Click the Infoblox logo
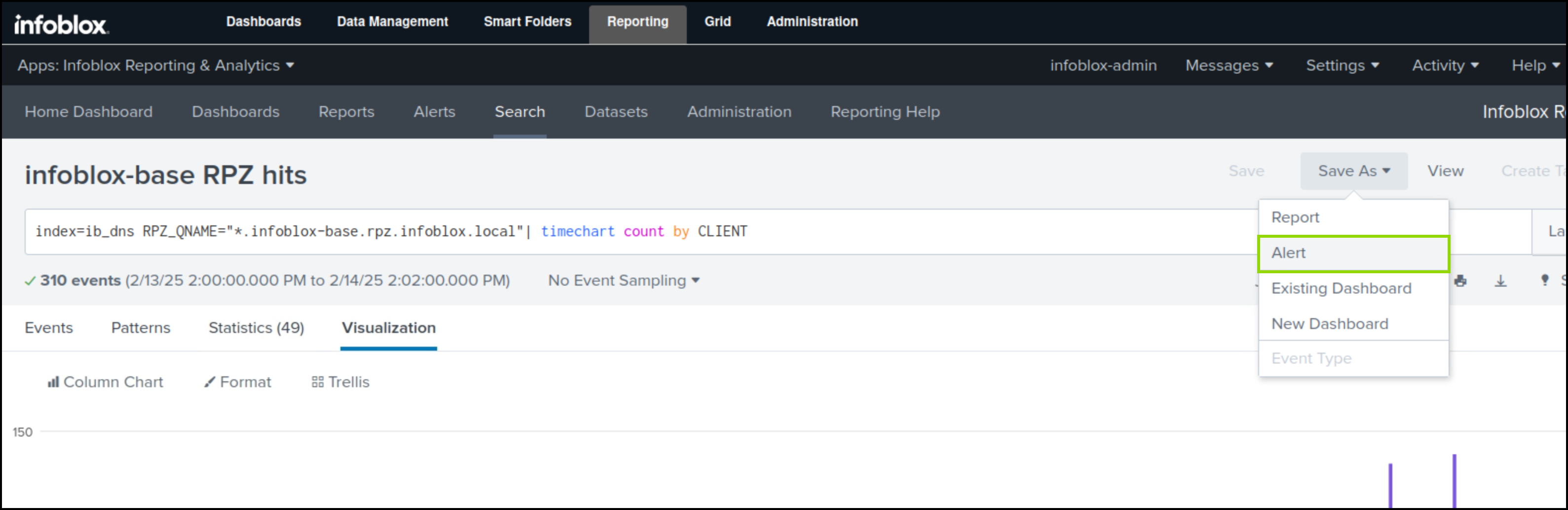 pos(61,24)
